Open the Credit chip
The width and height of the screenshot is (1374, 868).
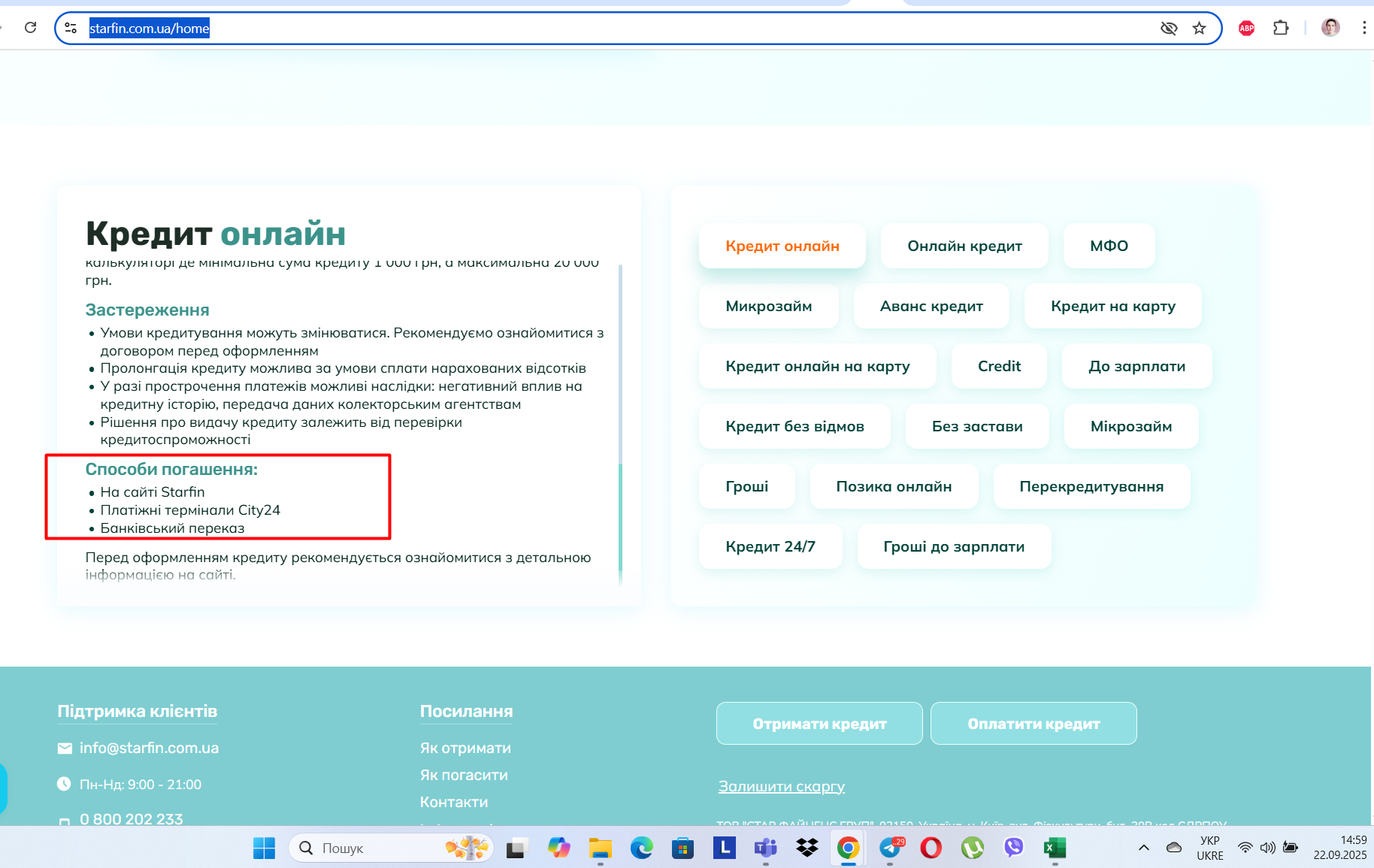pos(999,366)
